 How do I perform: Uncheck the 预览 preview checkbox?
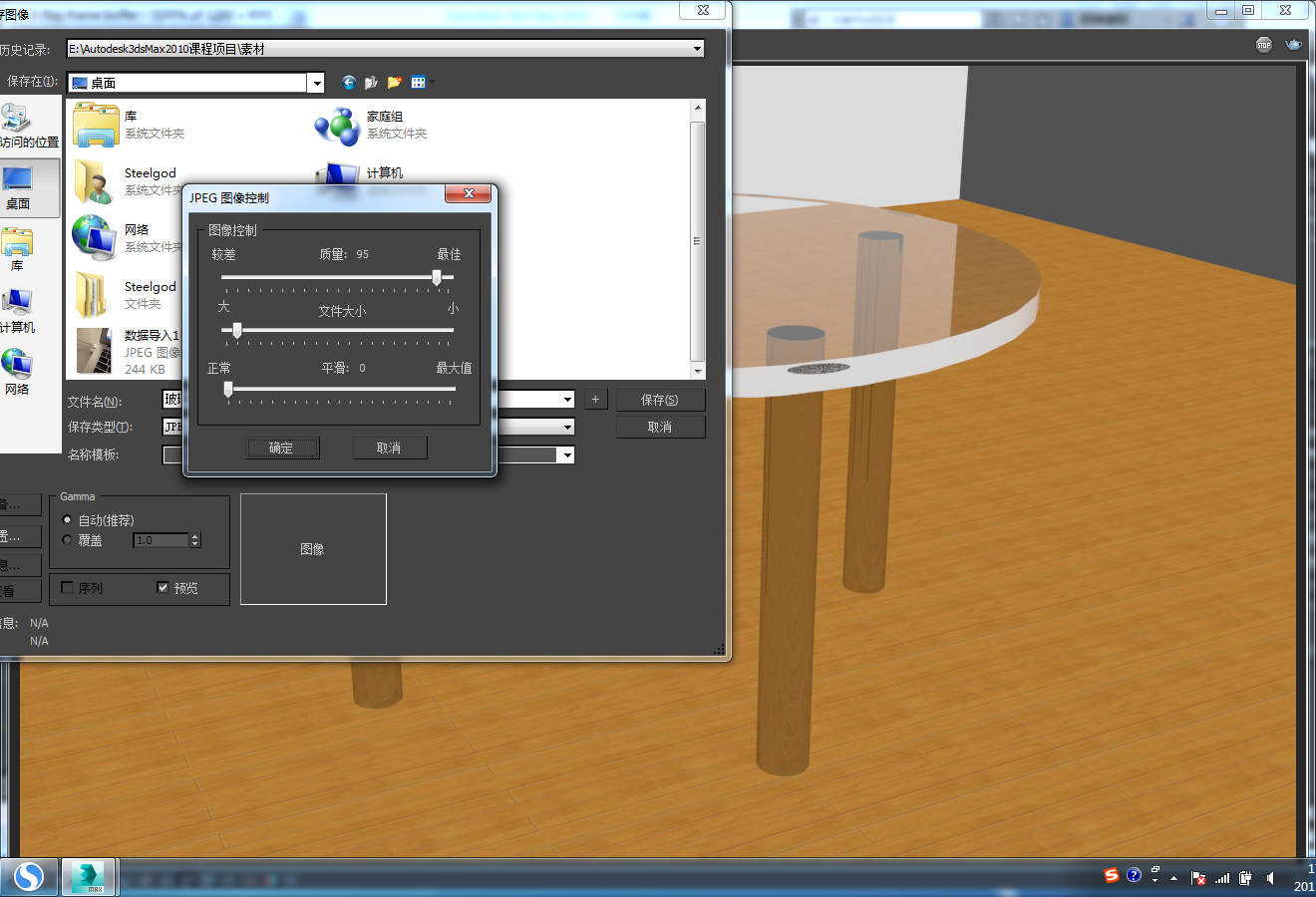(163, 588)
